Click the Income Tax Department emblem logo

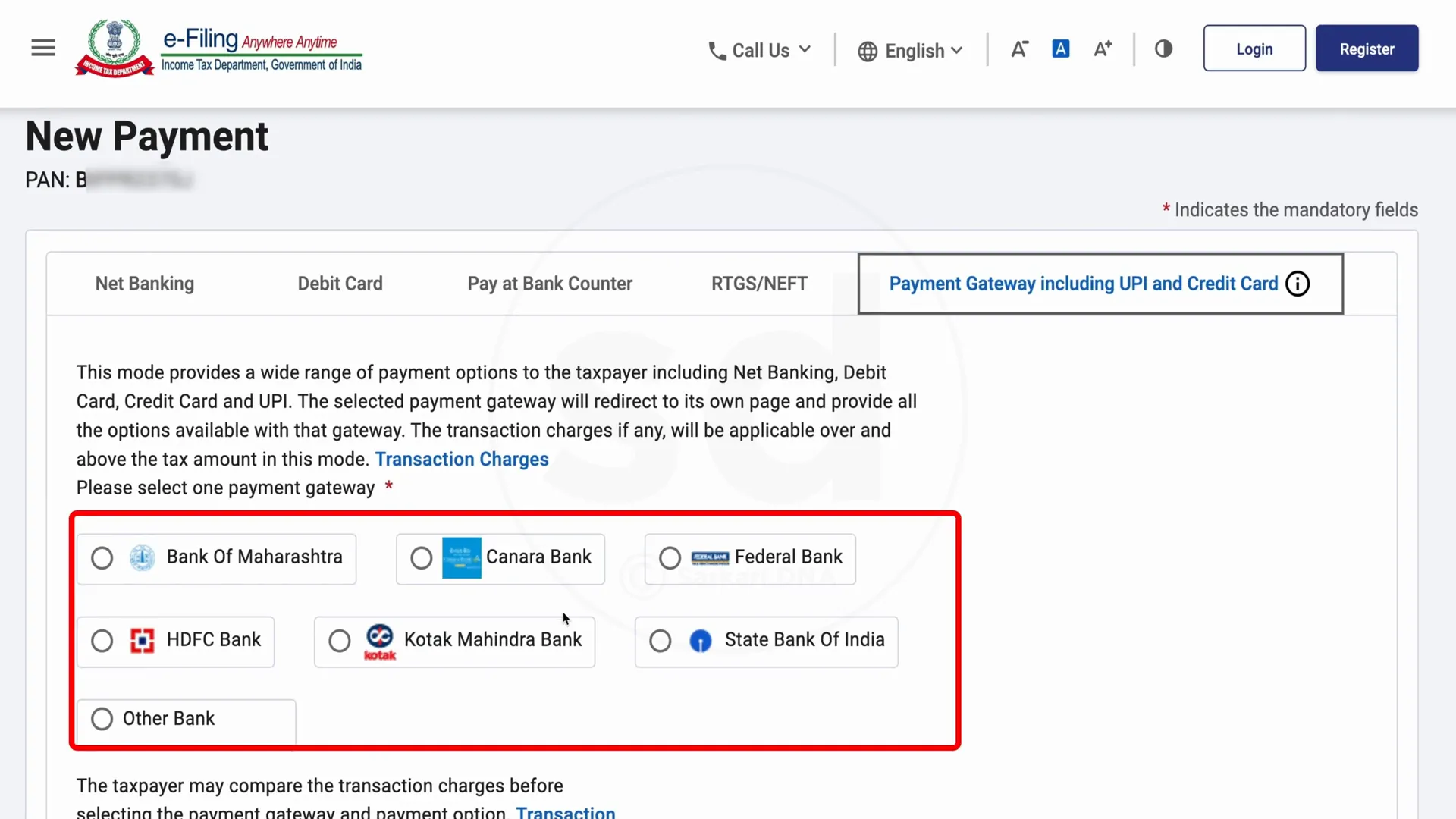pos(115,49)
